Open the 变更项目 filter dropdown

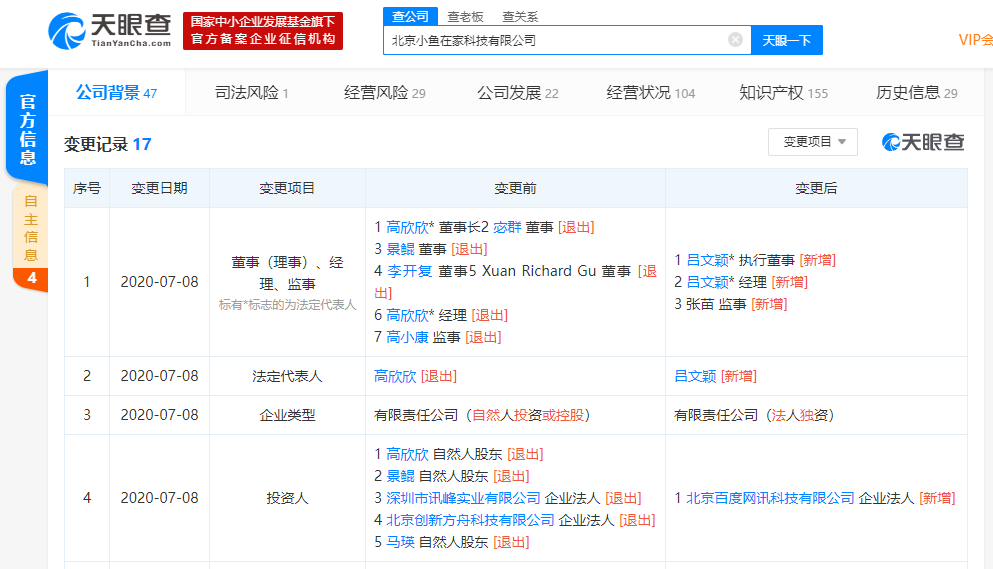pos(812,142)
